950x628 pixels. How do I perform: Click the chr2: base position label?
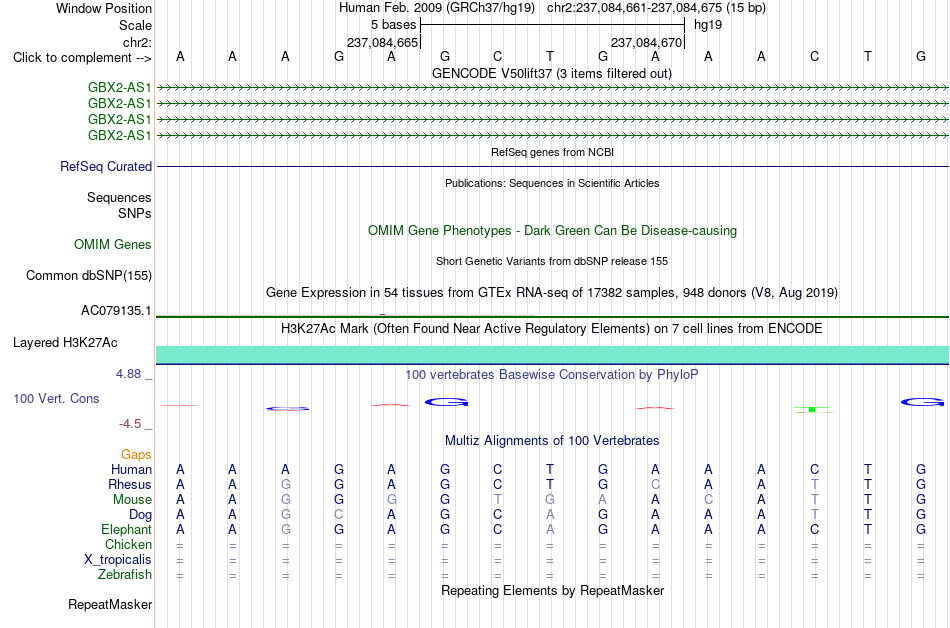137,42
